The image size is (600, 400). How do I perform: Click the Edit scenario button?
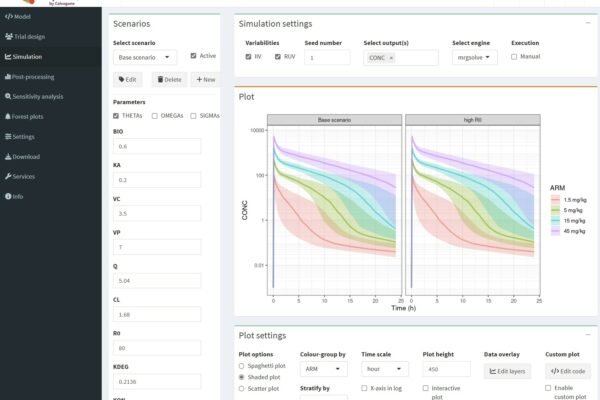point(127,79)
